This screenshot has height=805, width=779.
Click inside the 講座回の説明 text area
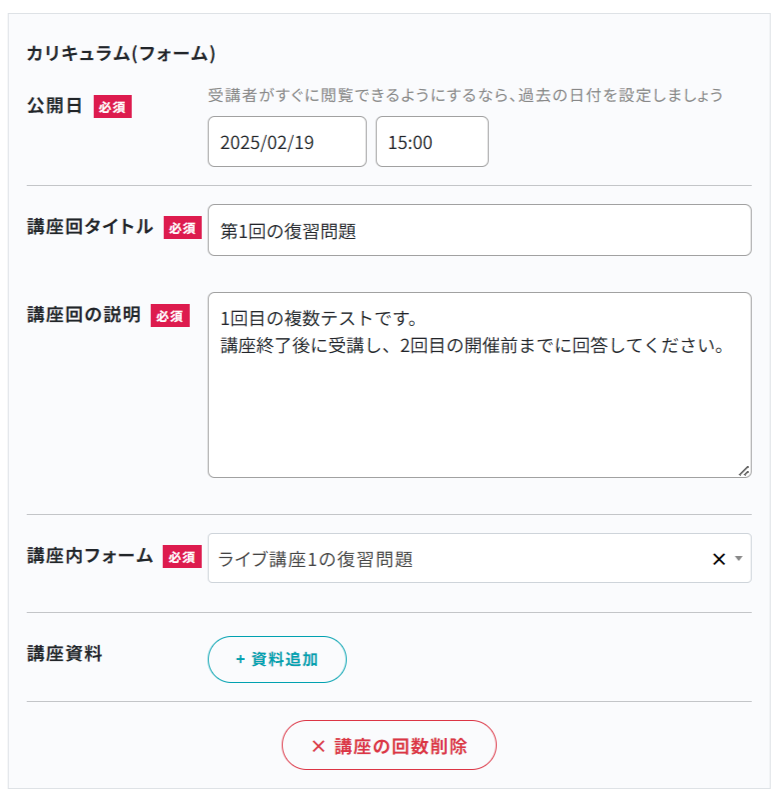coord(479,400)
